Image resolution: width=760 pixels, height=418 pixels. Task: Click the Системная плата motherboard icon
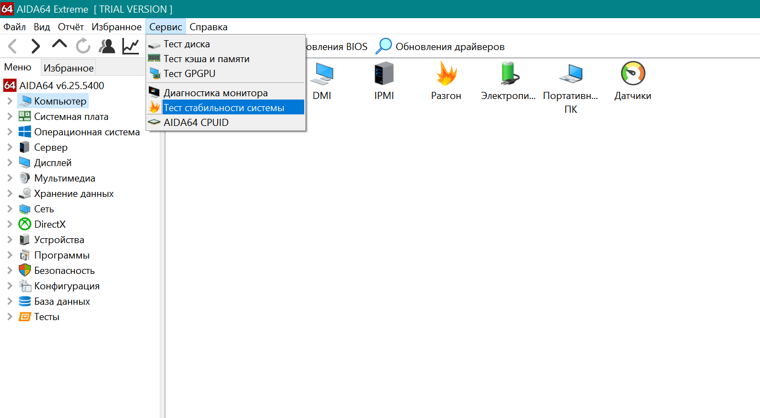25,116
